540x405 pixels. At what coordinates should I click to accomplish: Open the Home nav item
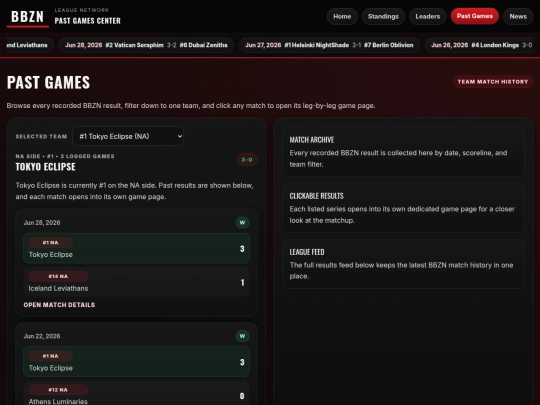click(342, 17)
